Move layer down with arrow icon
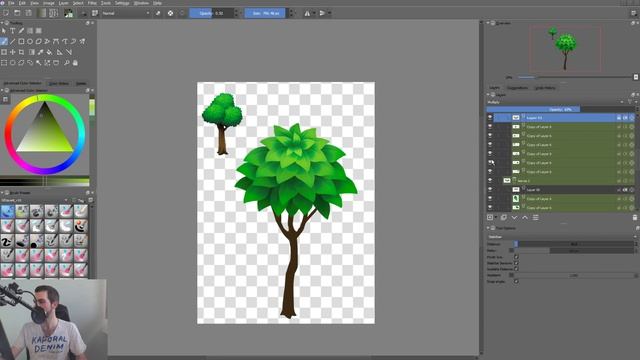The height and width of the screenshot is (360, 640). point(514,218)
